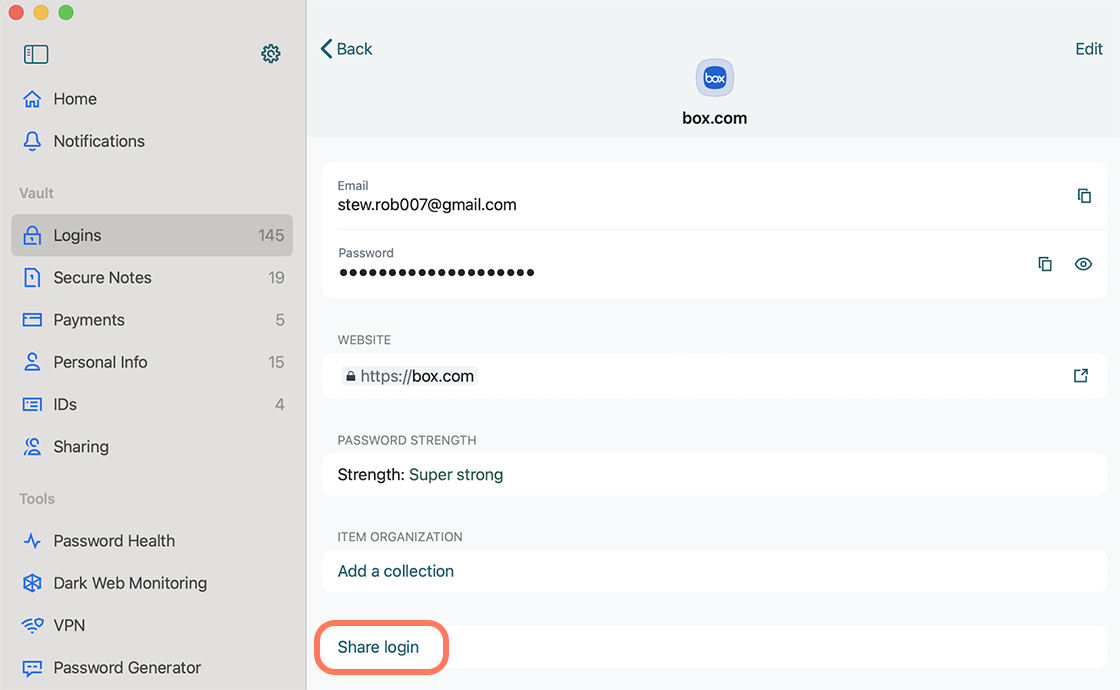The width and height of the screenshot is (1120, 690).
Task: Go back to the logins list
Action: tap(346, 49)
